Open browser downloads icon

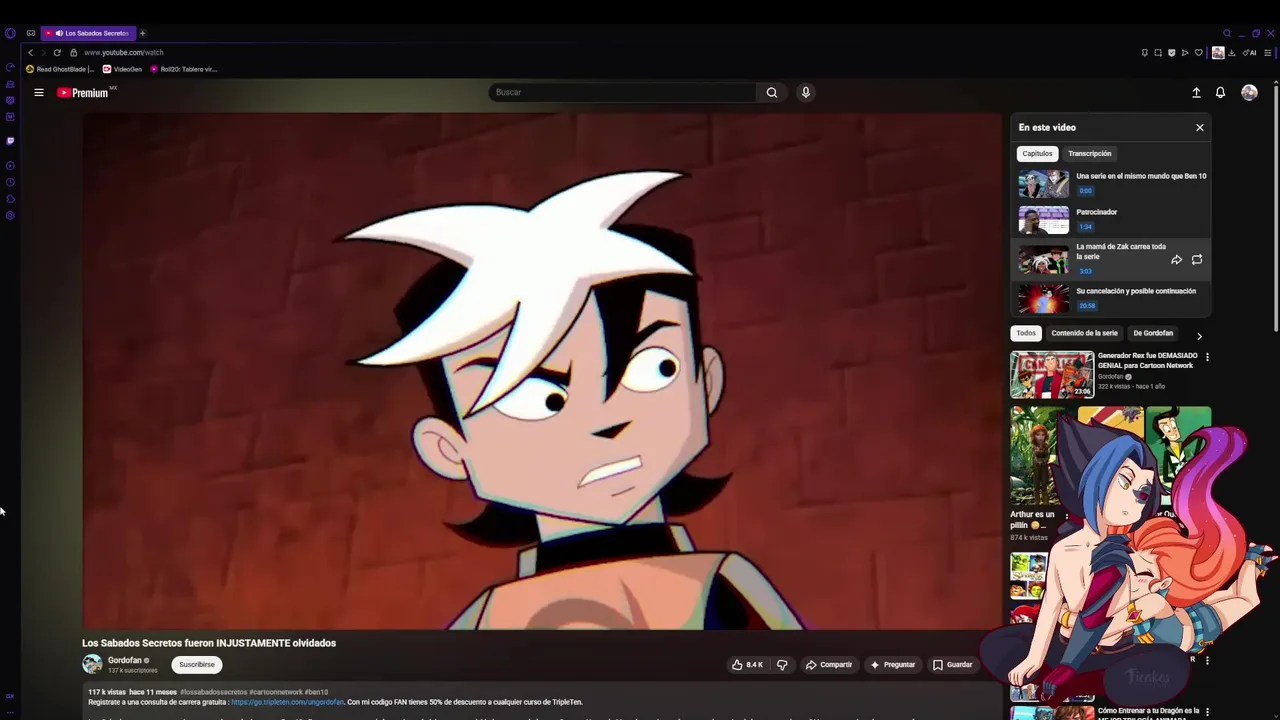point(1231,53)
